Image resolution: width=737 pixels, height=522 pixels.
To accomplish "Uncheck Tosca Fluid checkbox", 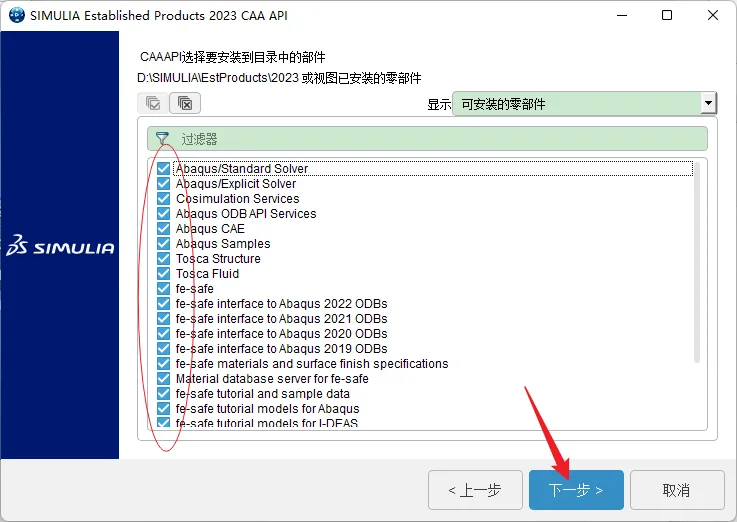I will (x=163, y=273).
